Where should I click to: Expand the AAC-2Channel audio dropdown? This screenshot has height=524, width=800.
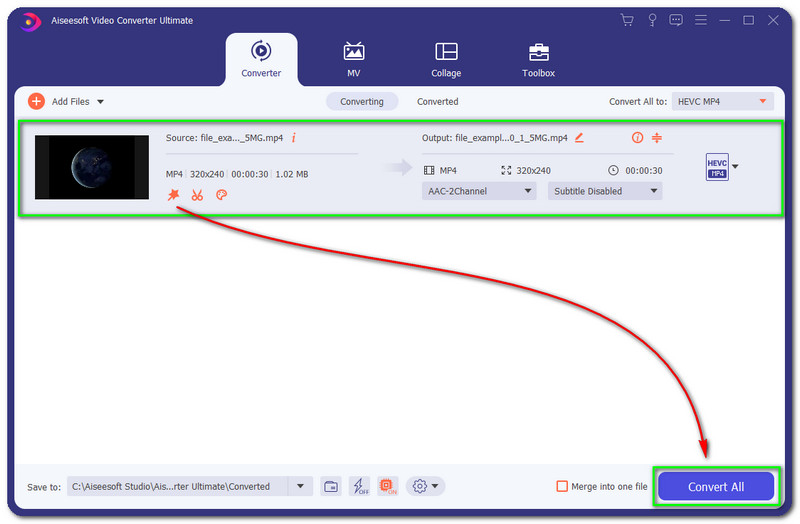pyautogui.click(x=479, y=191)
